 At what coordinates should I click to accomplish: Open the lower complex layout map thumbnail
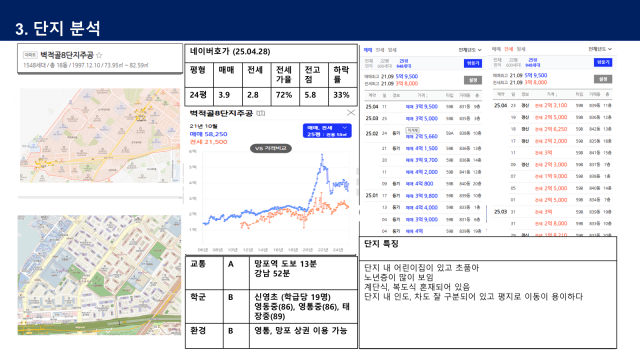coord(99,275)
